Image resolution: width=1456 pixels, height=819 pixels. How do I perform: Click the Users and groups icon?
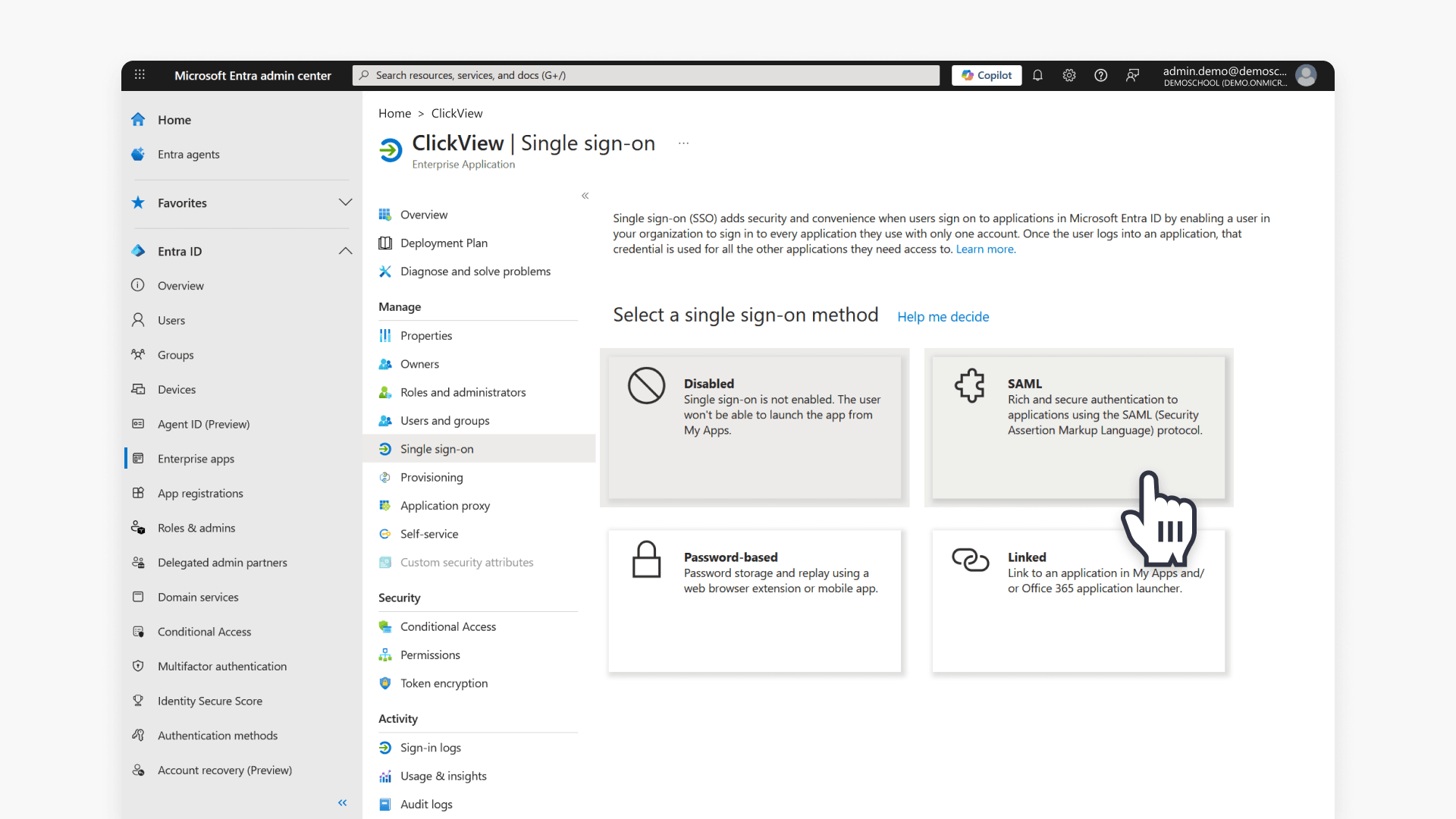(x=385, y=421)
